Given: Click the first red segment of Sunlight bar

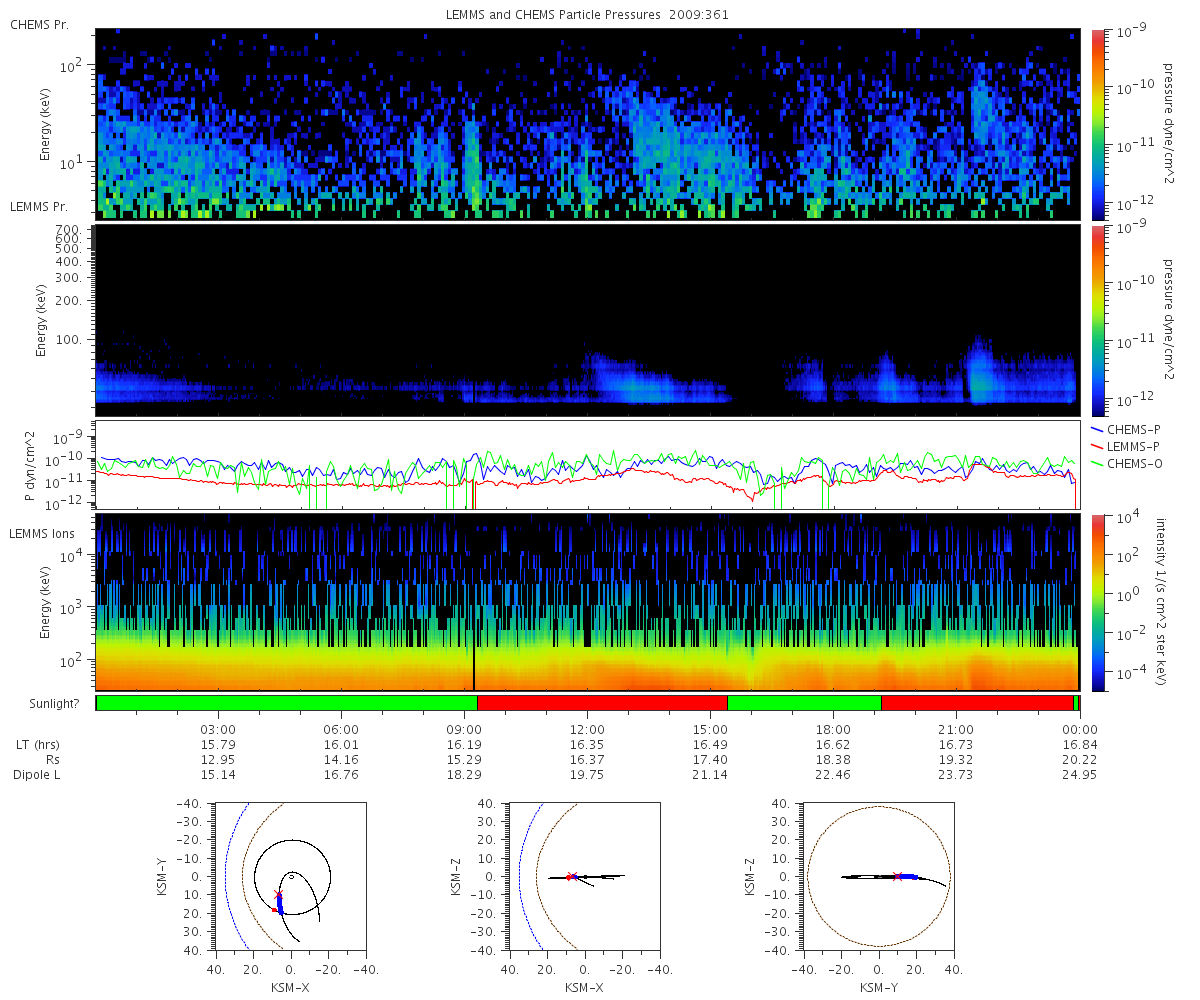Looking at the screenshot, I should click(602, 703).
